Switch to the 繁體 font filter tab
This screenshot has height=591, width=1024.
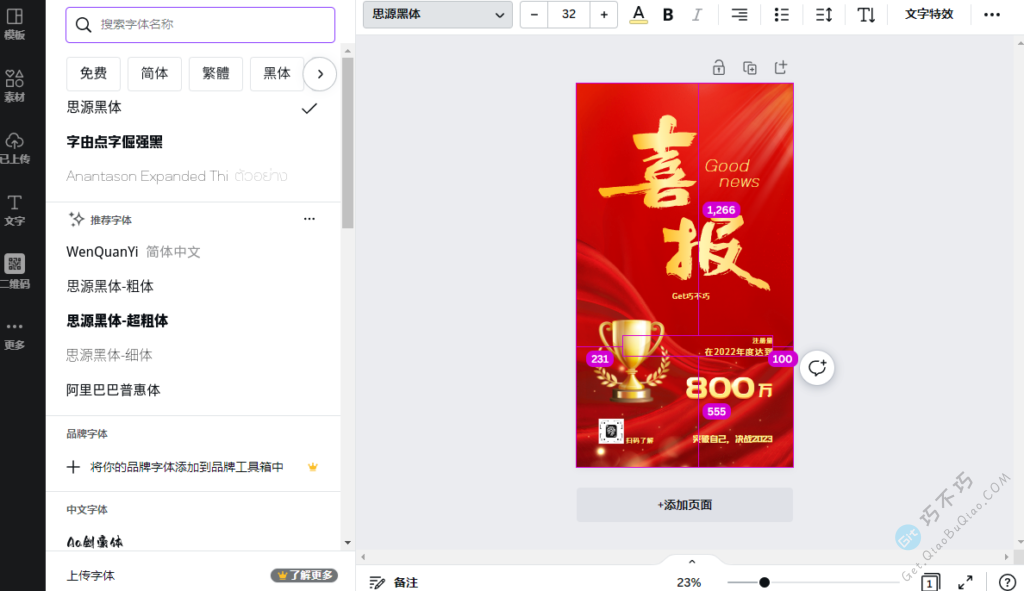[215, 73]
